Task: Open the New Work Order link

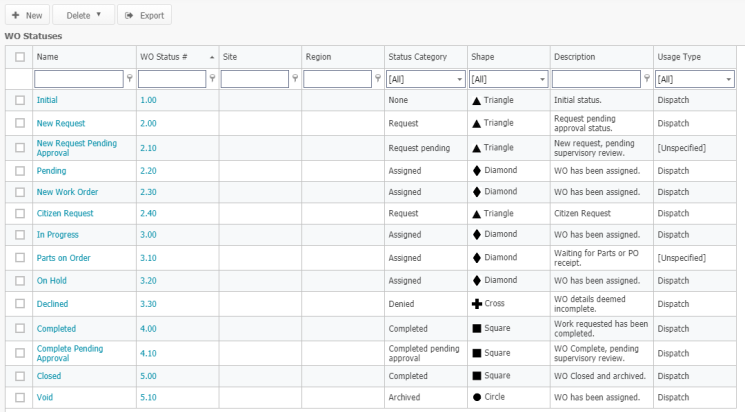Action: tap(67, 192)
